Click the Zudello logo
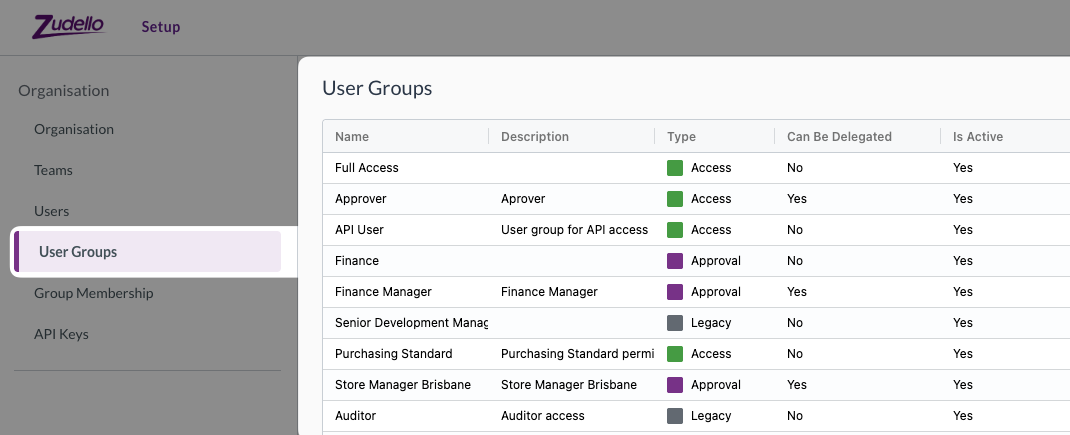Image resolution: width=1070 pixels, height=435 pixels. tap(68, 27)
